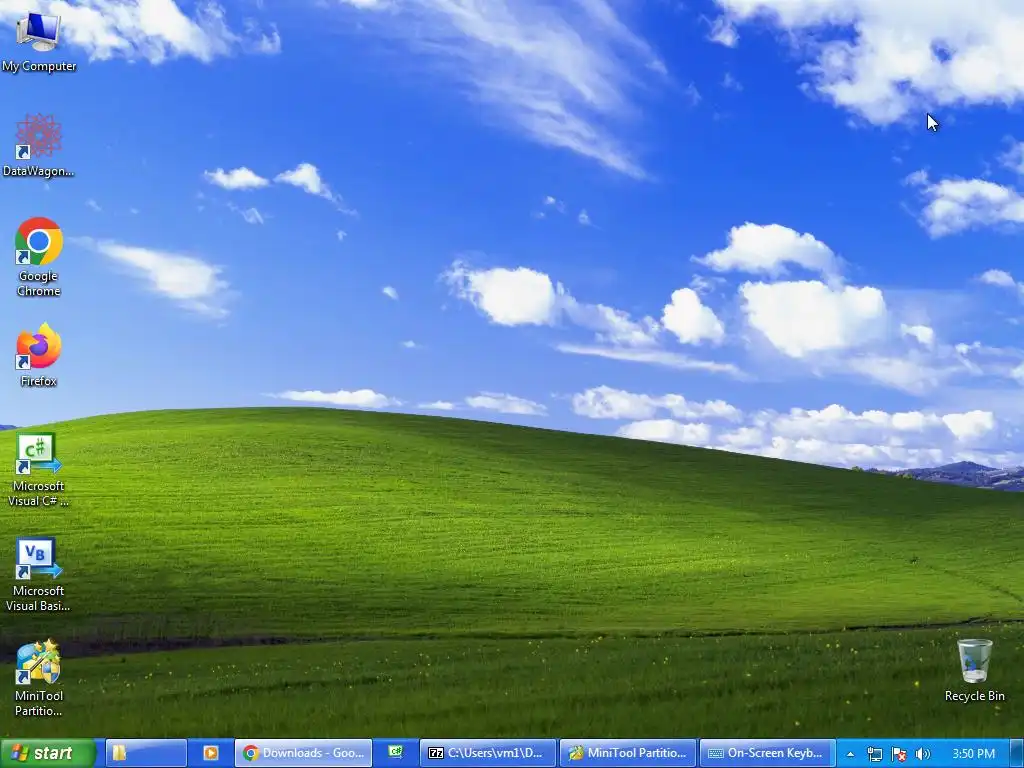The image size is (1024, 768).
Task: Select the Google Chrome desktop shortcut
Action: pyautogui.click(x=39, y=257)
